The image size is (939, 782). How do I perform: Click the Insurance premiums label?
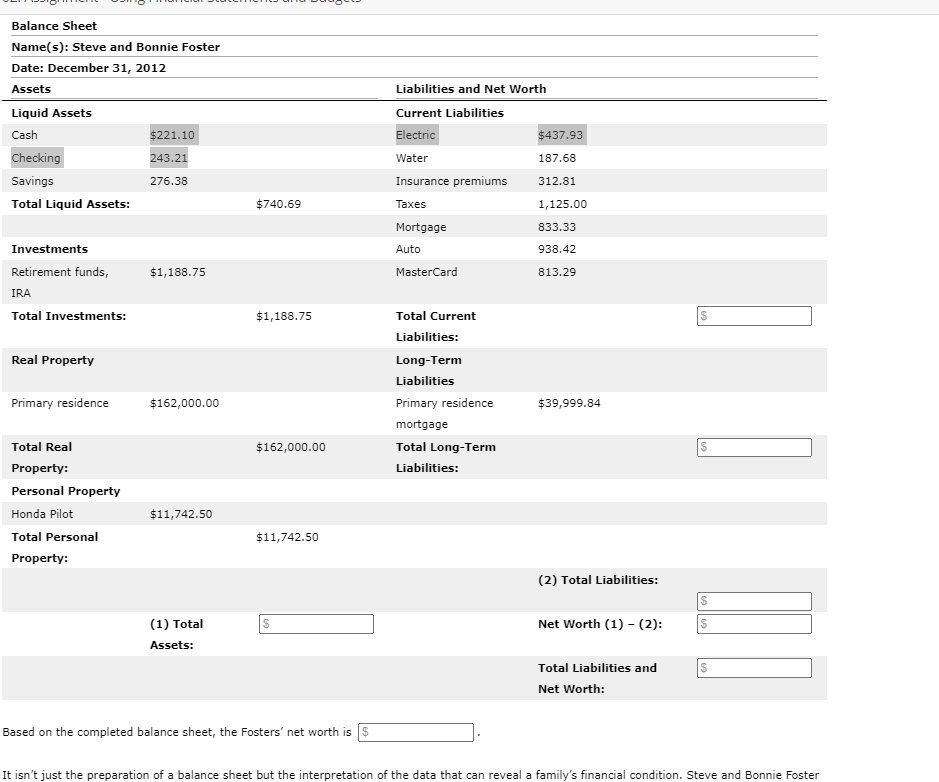pos(452,181)
